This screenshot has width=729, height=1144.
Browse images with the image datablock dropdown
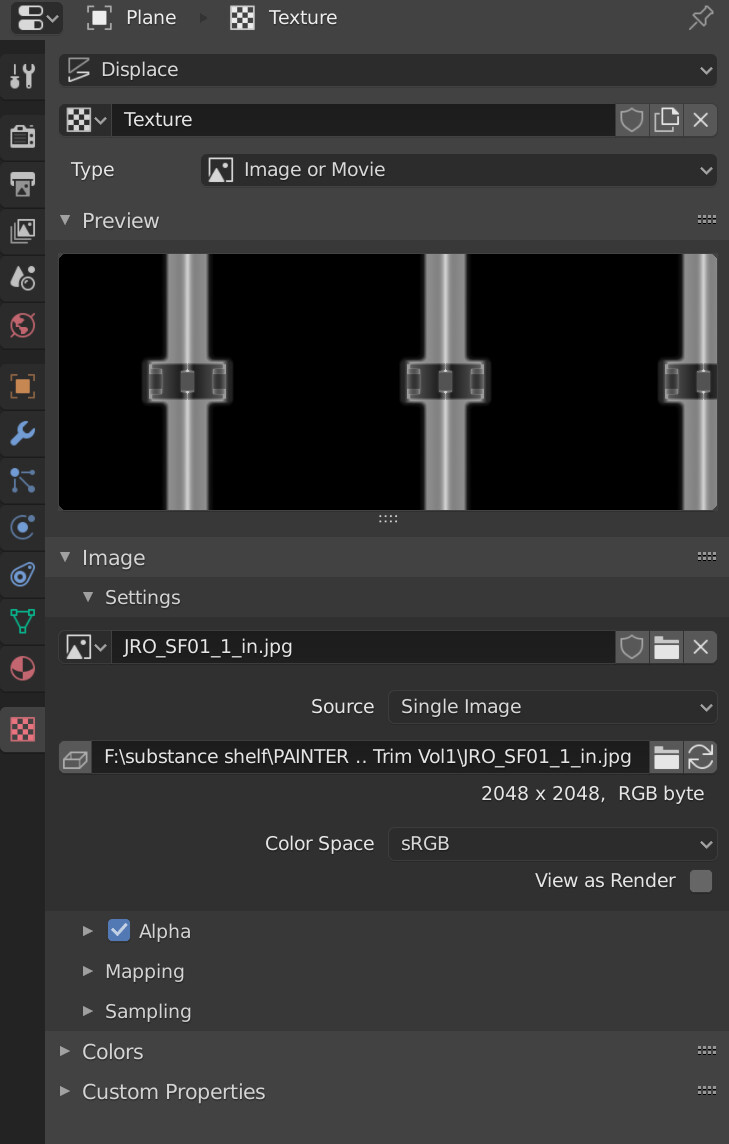tap(85, 647)
